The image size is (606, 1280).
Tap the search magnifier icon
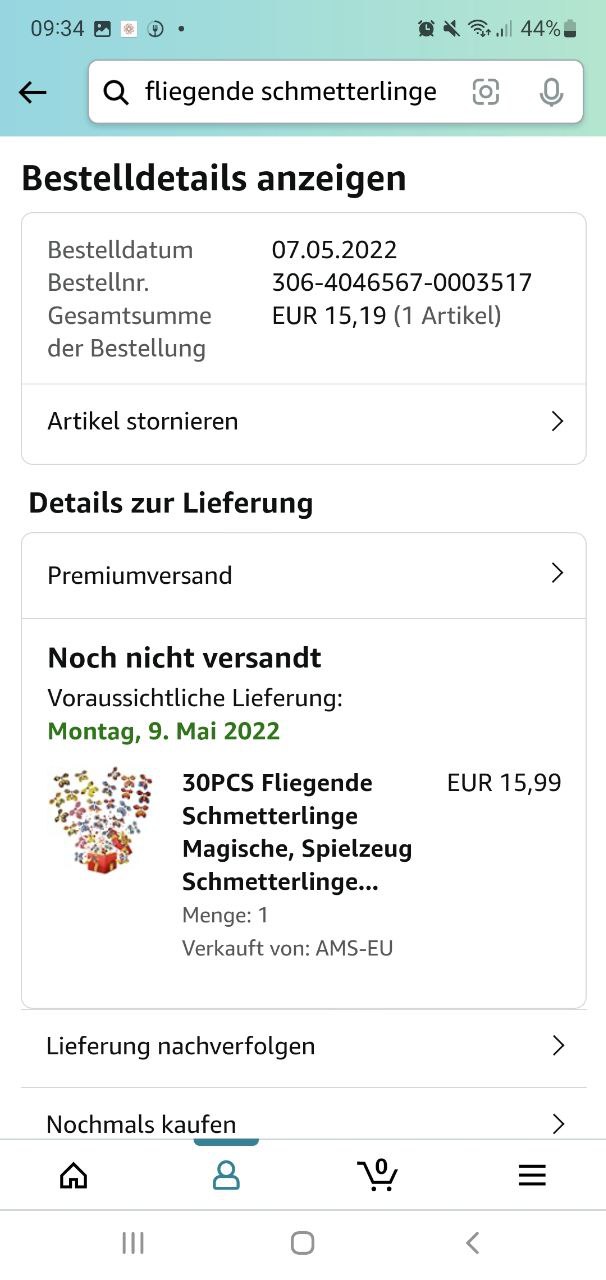point(117,93)
